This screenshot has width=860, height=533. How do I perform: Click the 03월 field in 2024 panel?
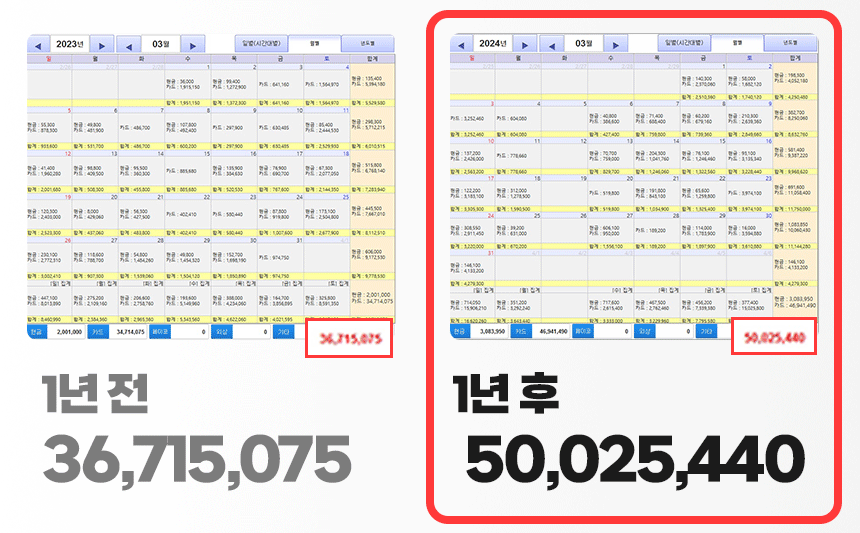pyautogui.click(x=584, y=43)
